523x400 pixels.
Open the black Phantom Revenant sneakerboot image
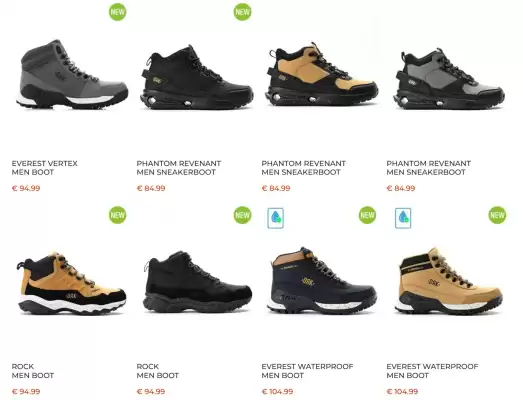(196, 77)
